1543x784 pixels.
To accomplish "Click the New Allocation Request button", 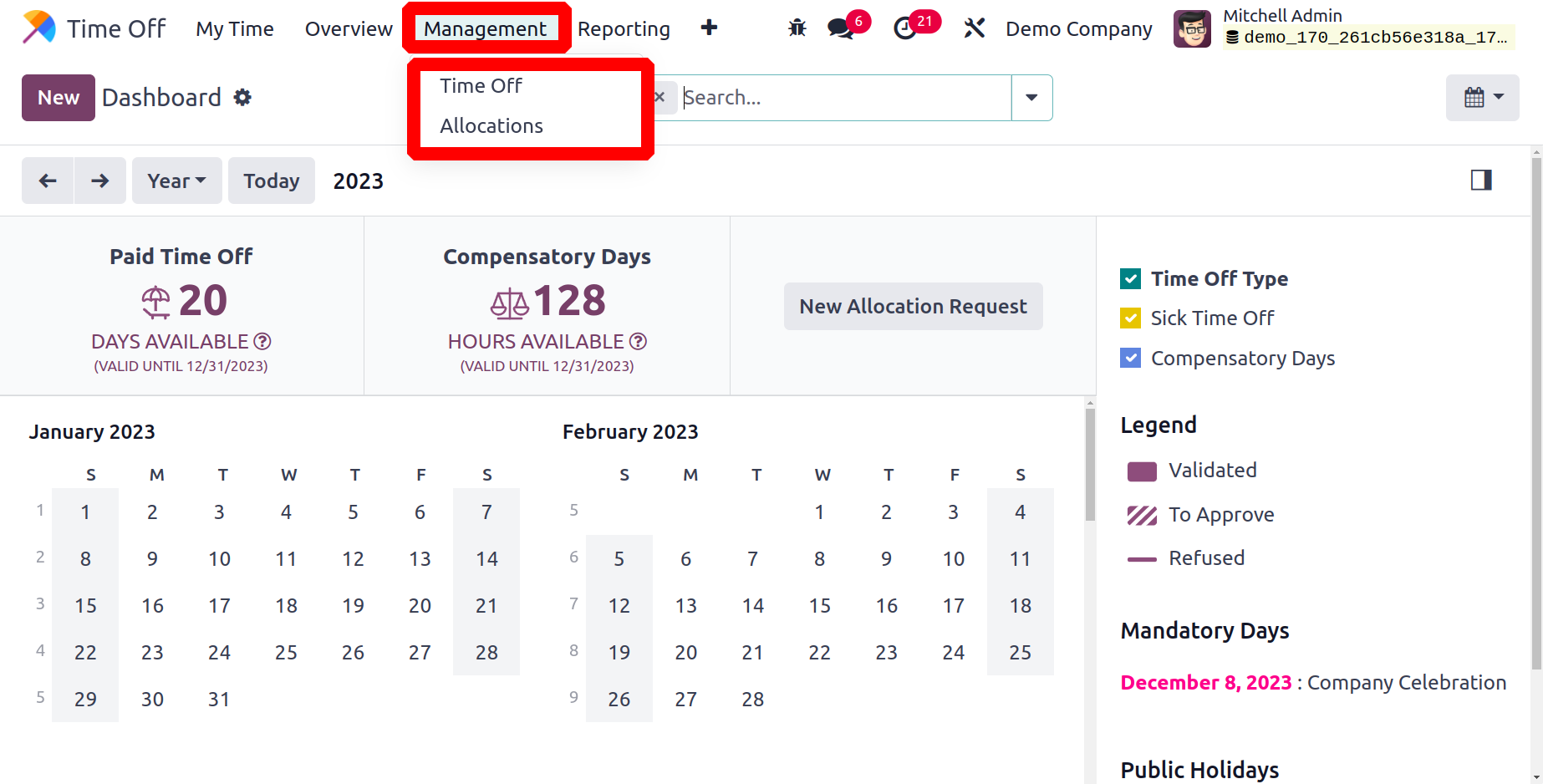I will (x=913, y=306).
